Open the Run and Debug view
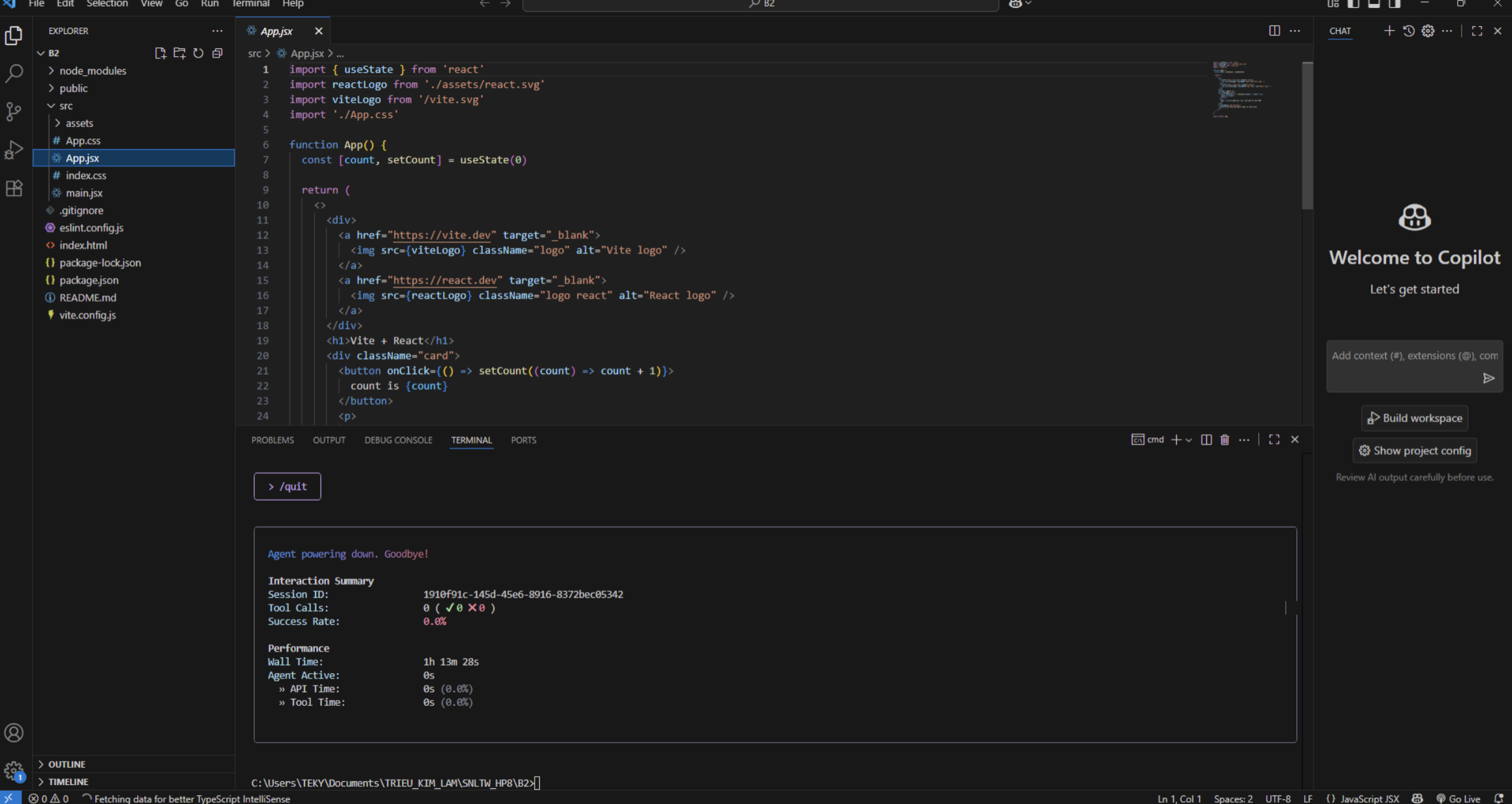 [x=14, y=150]
